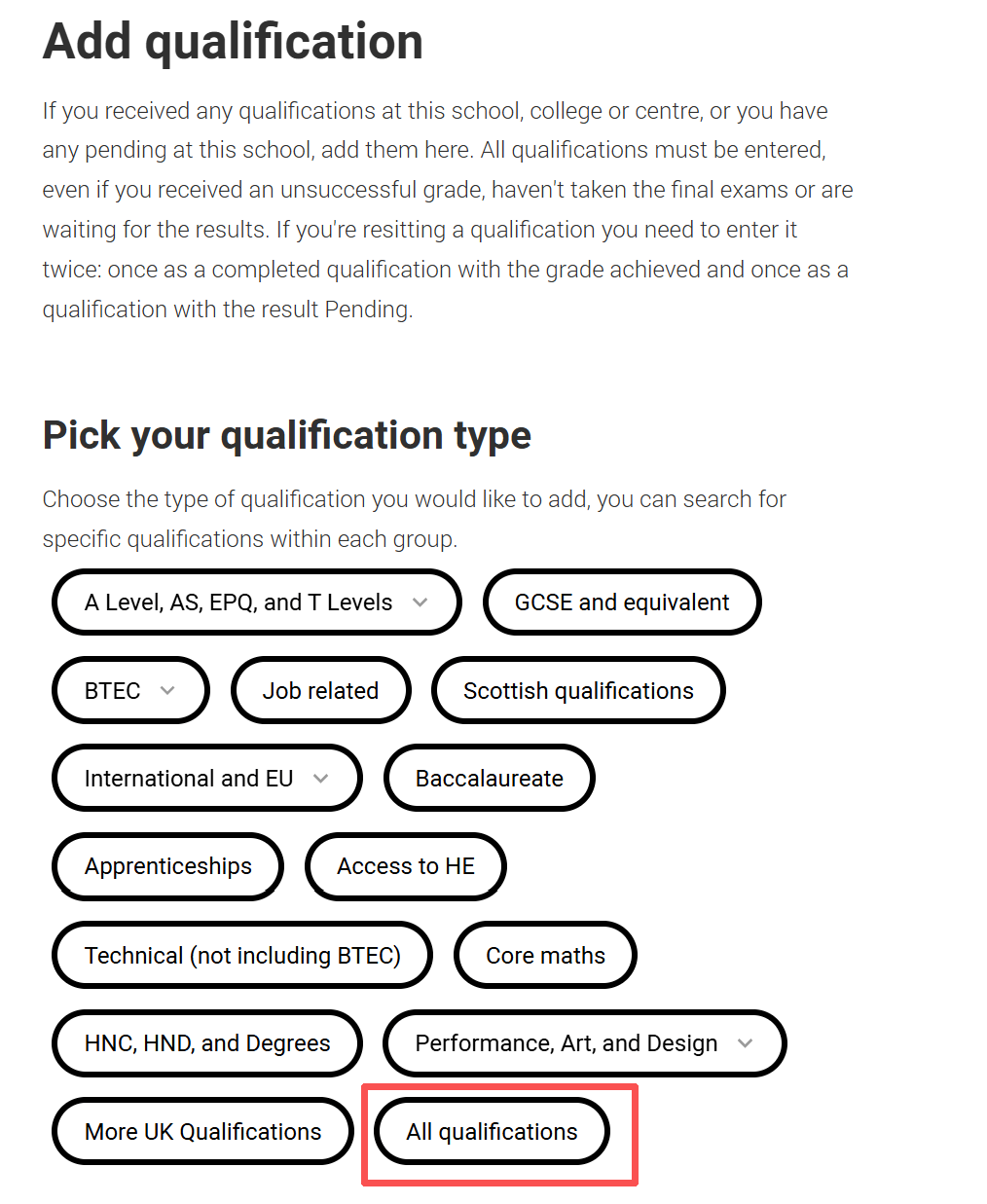The height and width of the screenshot is (1204, 987).
Task: Click A Level, AS, EPQ label text
Action: tap(238, 602)
